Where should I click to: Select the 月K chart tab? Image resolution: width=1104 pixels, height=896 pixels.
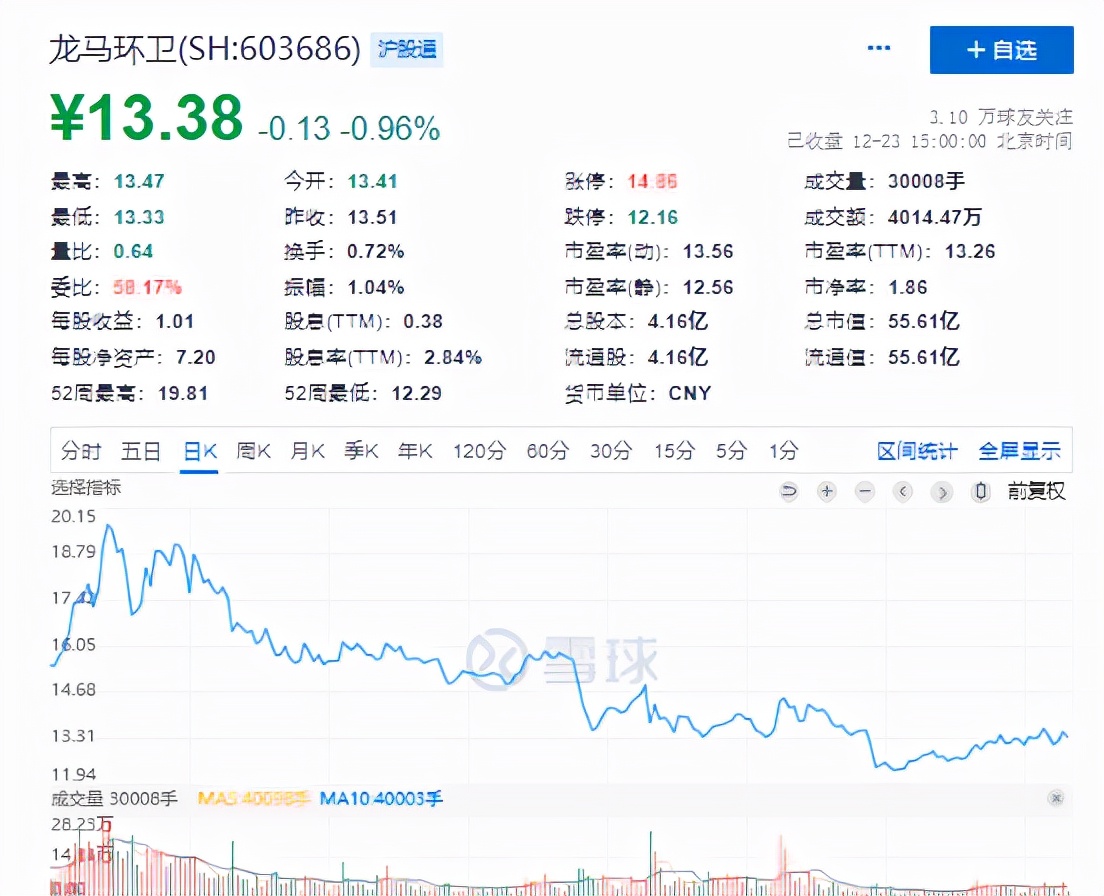pyautogui.click(x=308, y=450)
